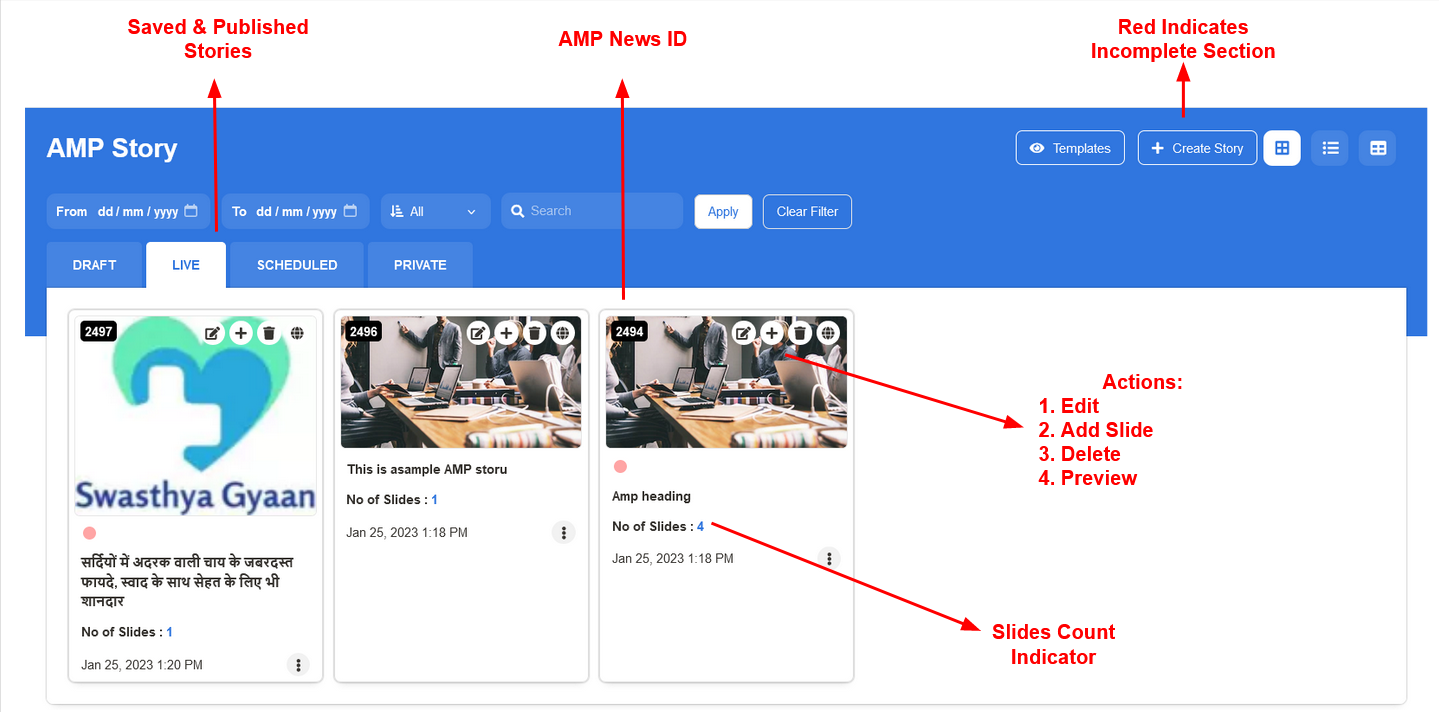Preview story 2497 with globe icon
Screen dimensions: 1439x712
tap(297, 333)
